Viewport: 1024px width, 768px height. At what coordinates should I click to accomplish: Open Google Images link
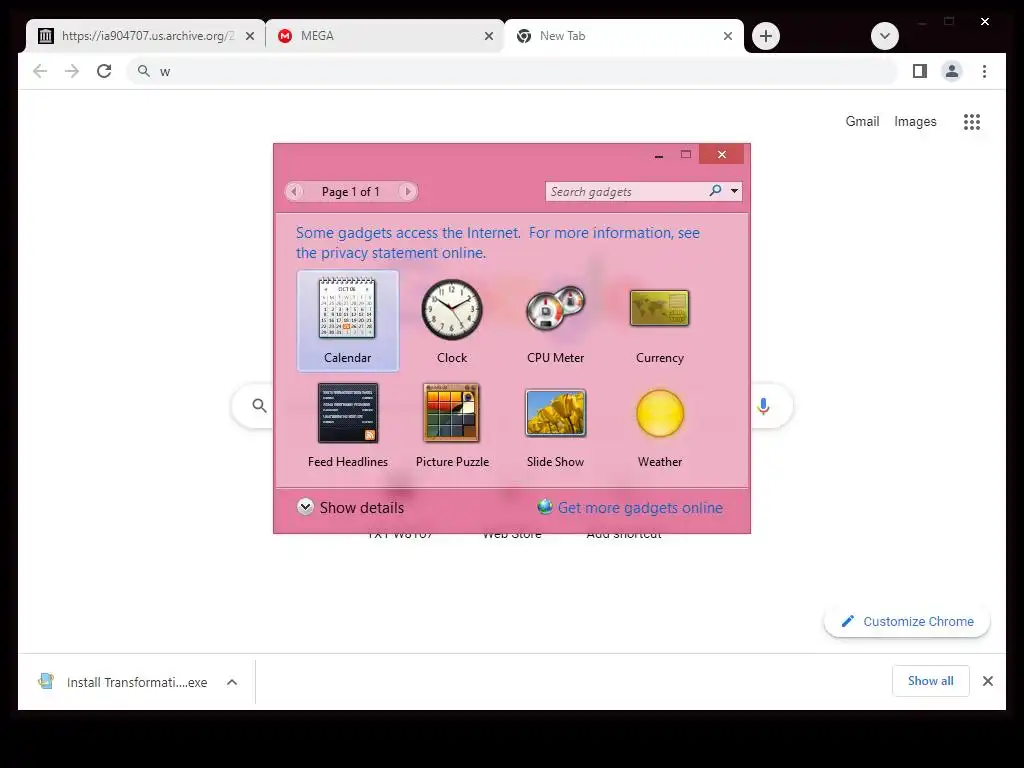915,121
